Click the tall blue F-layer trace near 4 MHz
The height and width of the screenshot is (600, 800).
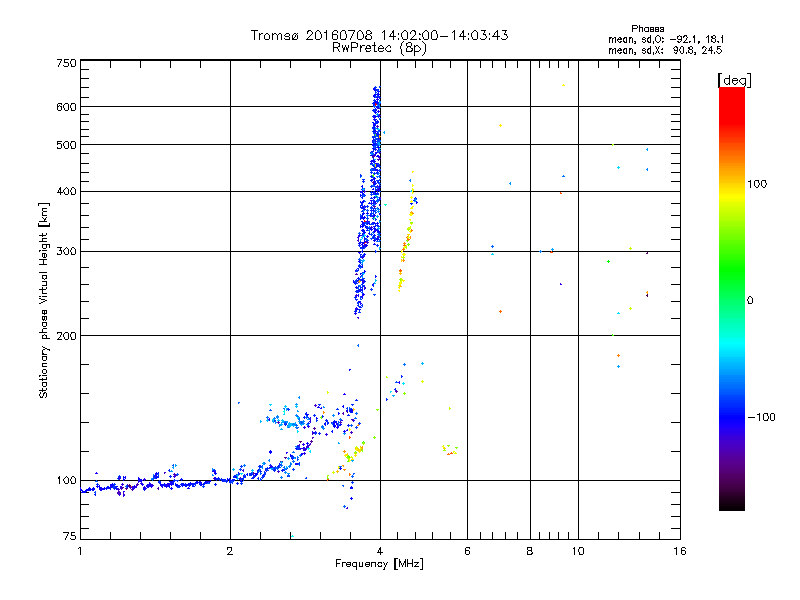coord(376,168)
